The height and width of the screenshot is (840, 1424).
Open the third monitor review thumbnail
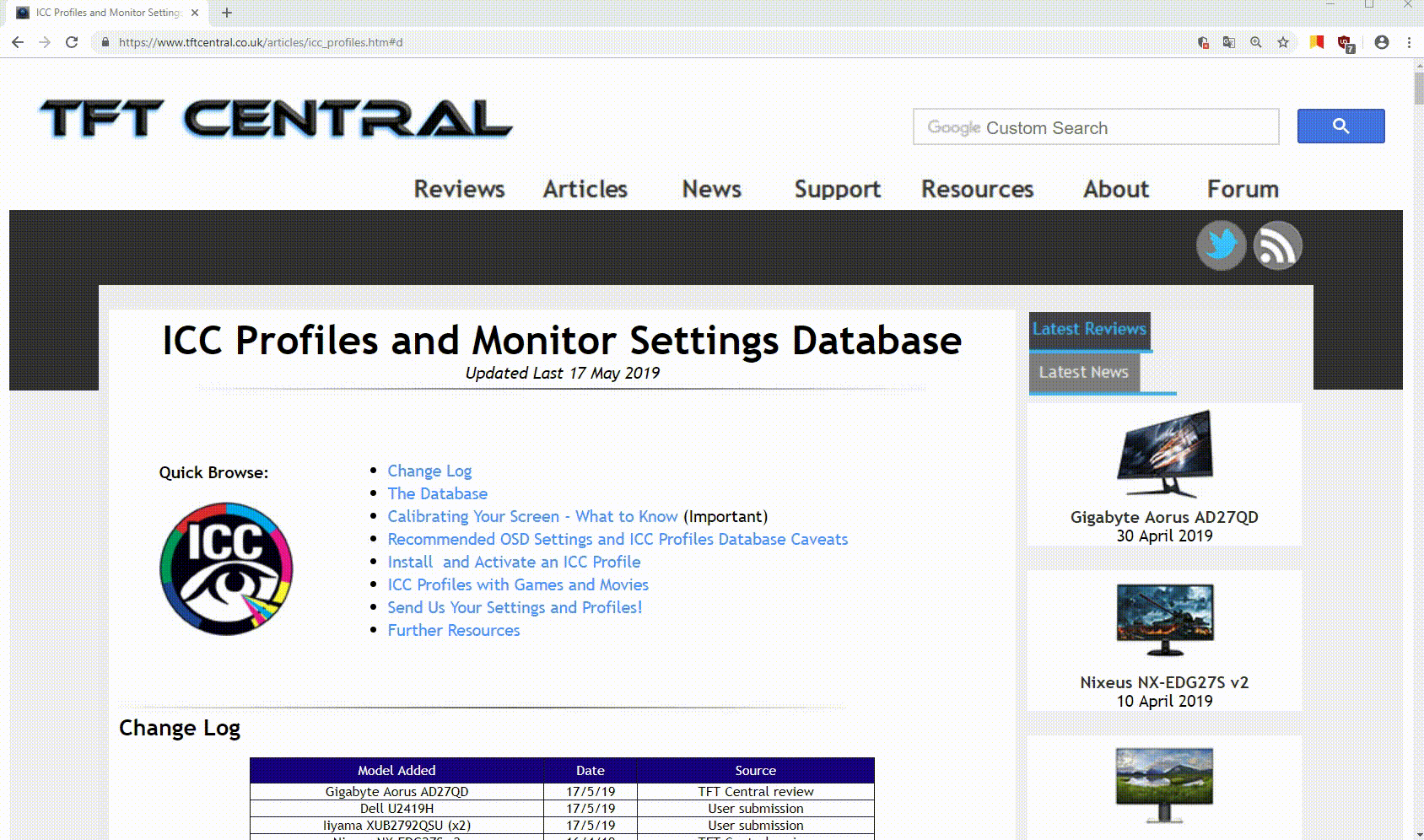click(1164, 786)
